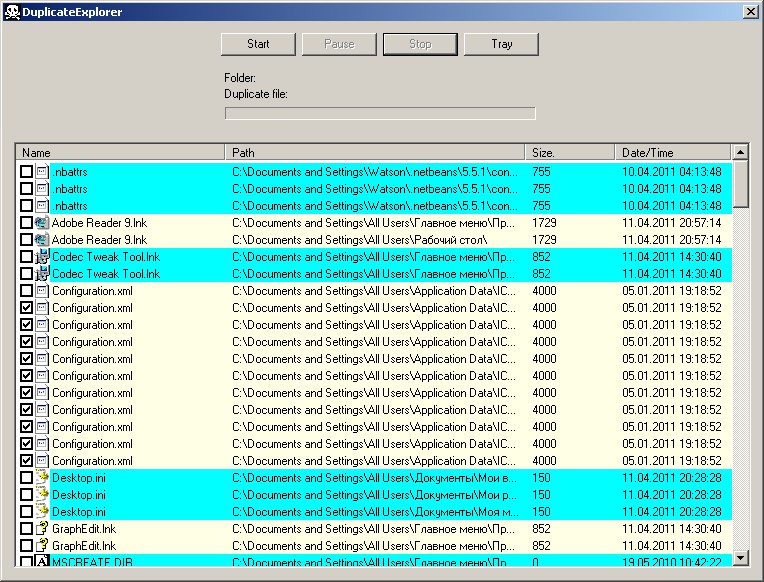
Task: Click the Start button
Action: click(258, 44)
